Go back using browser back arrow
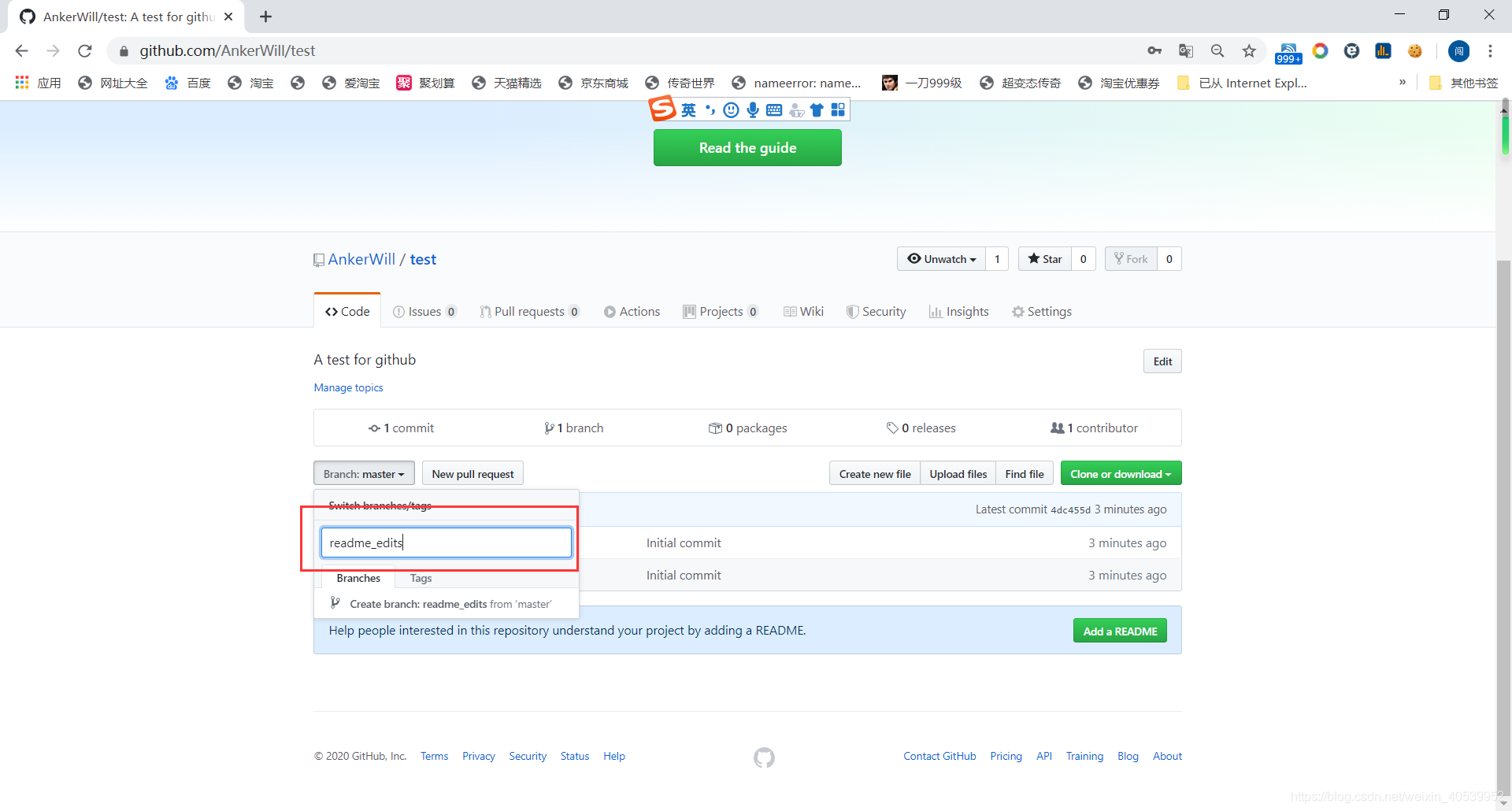Viewport: 1512px width, 811px height. (x=21, y=51)
